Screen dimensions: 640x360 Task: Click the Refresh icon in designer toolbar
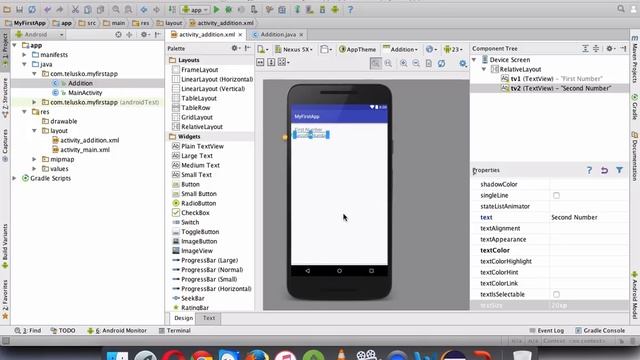[441, 63]
